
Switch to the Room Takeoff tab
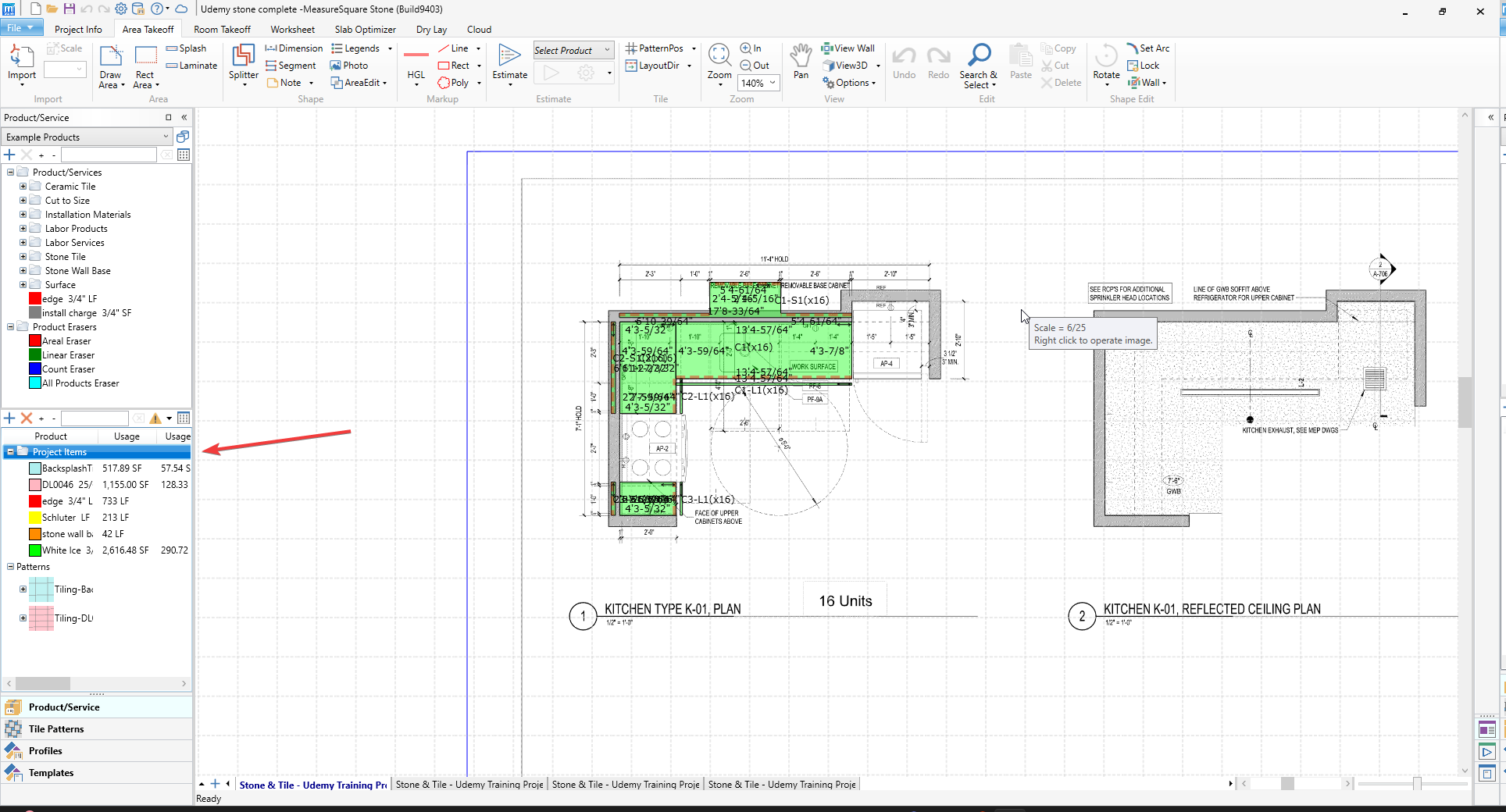click(x=222, y=30)
